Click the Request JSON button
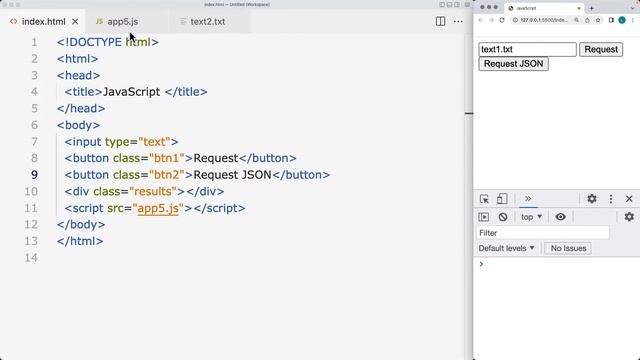The image size is (640, 360). (x=513, y=64)
